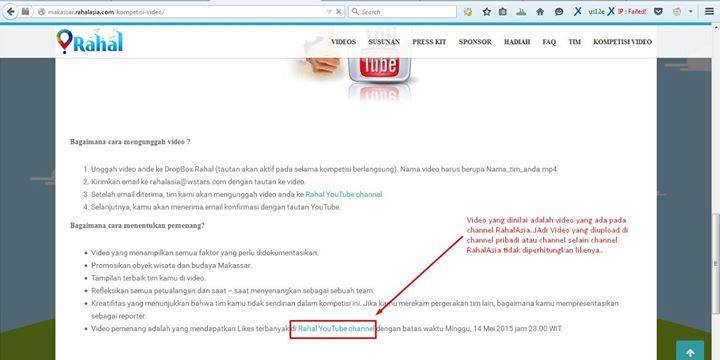Image resolution: width=720 pixels, height=360 pixels.
Task: Open the KOMPETISI VIDEO menu item
Action: coord(622,42)
